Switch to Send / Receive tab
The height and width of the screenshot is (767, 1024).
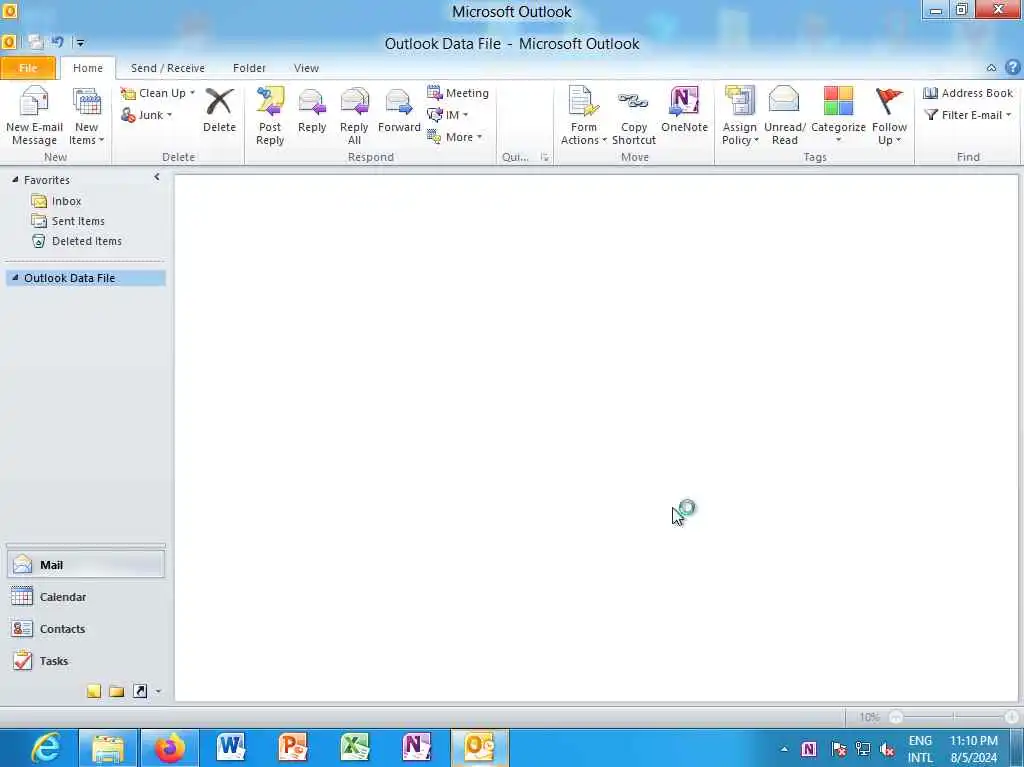point(168,68)
